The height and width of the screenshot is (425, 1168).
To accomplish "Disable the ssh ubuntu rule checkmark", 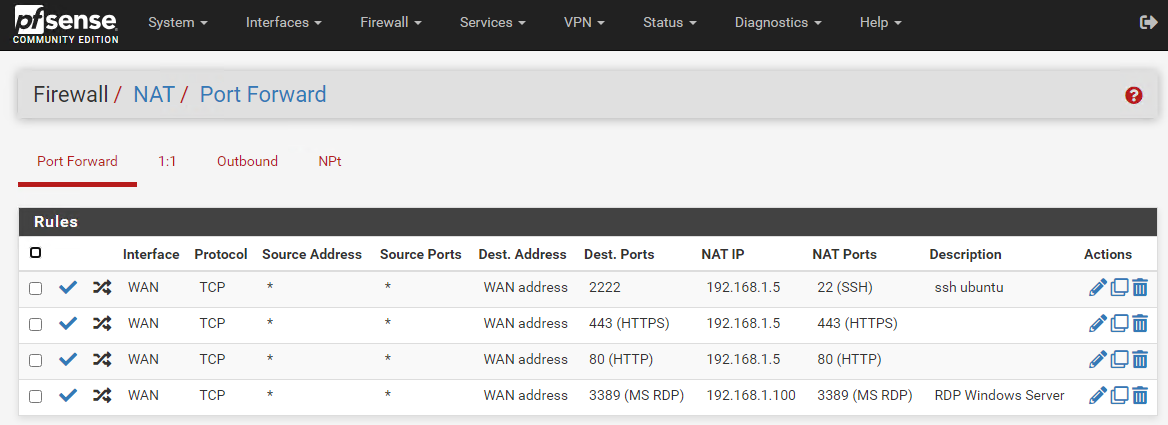I will (x=68, y=288).
